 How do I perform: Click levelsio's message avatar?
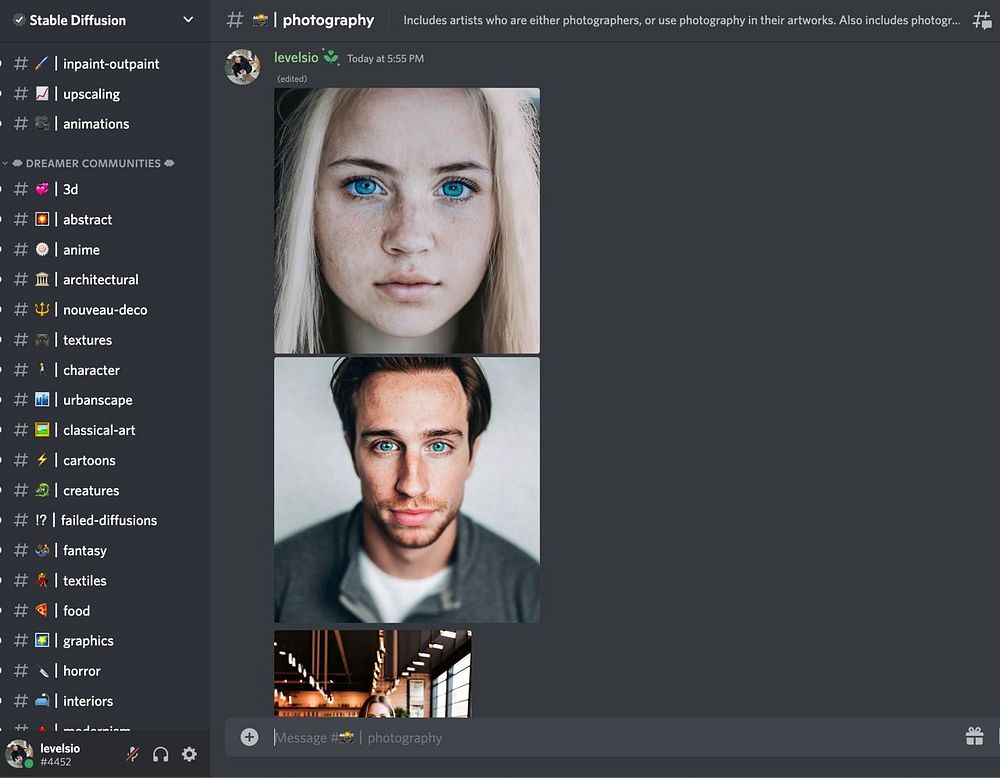[243, 67]
